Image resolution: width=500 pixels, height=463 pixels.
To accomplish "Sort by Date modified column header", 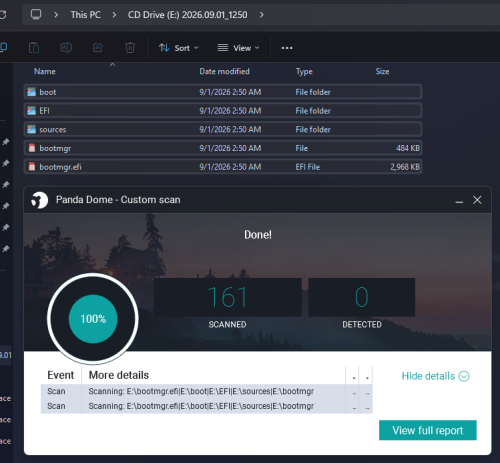I will pos(224,71).
